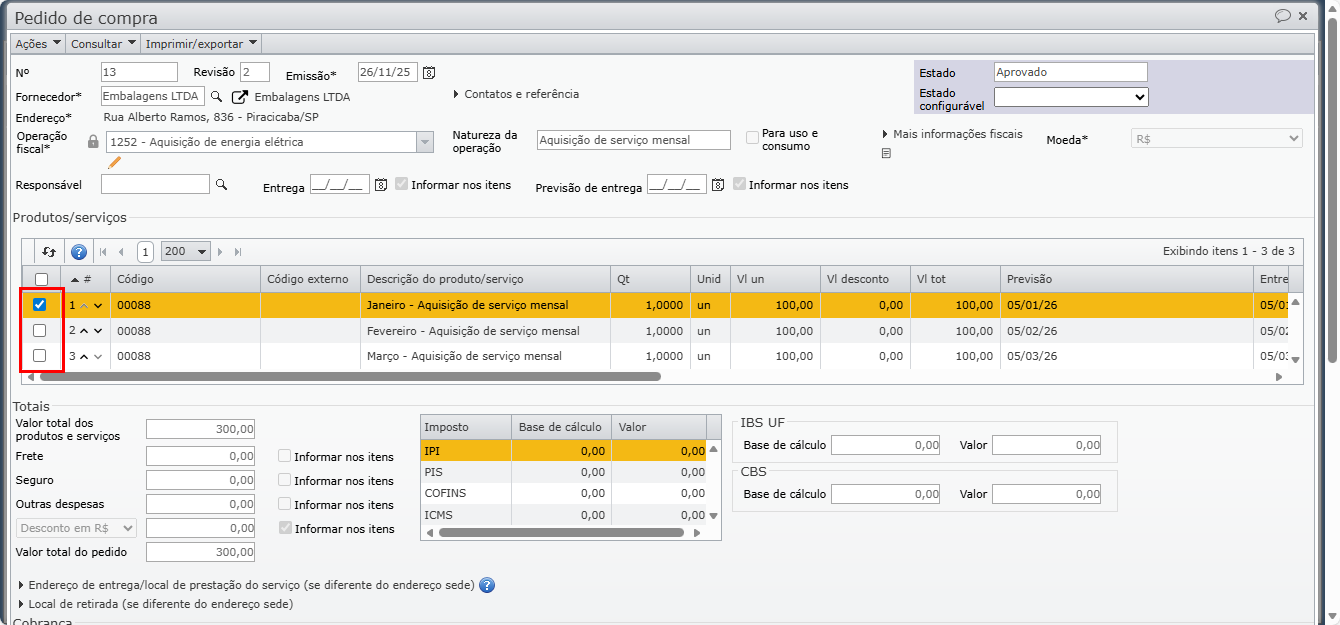Click the refresh icon in products grid toolbar
1340x625 pixels.
tap(49, 252)
